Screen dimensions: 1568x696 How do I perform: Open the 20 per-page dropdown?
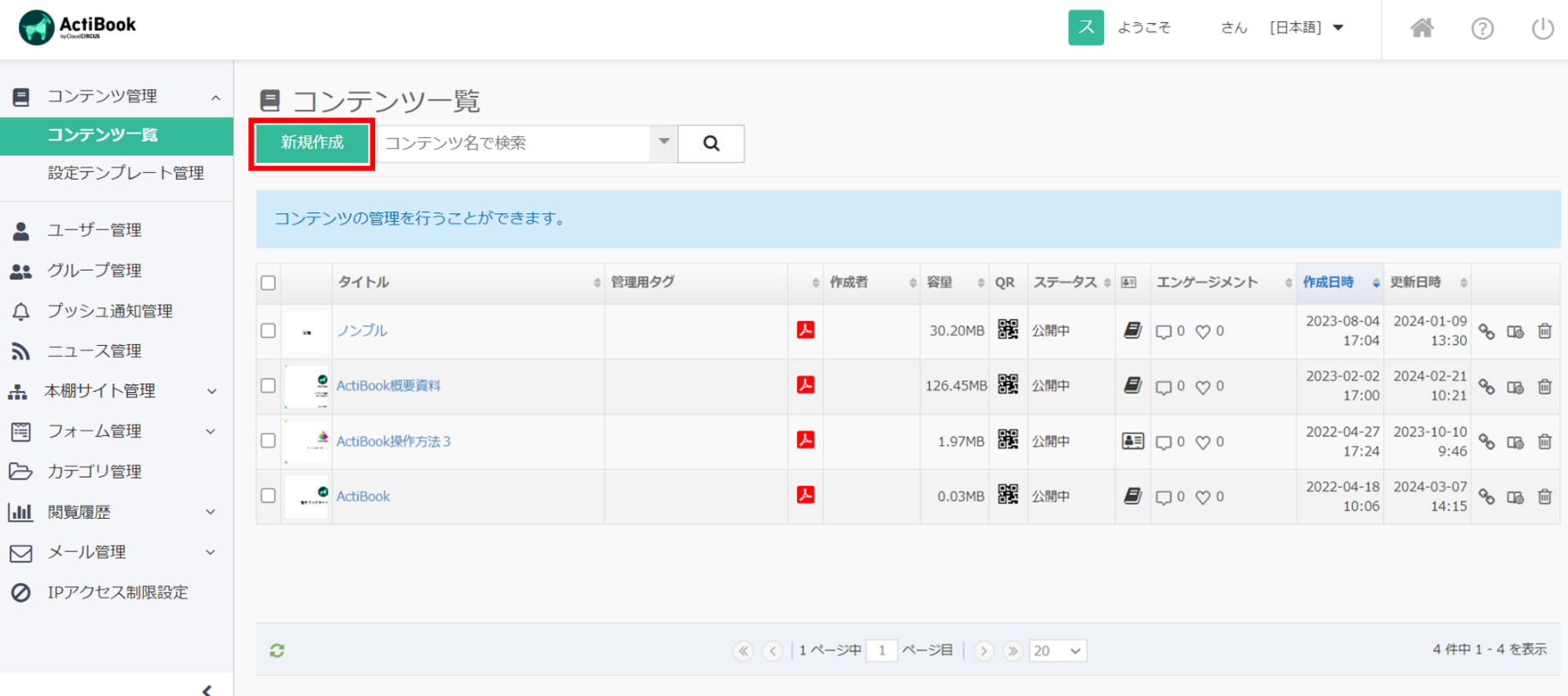[x=1058, y=651]
